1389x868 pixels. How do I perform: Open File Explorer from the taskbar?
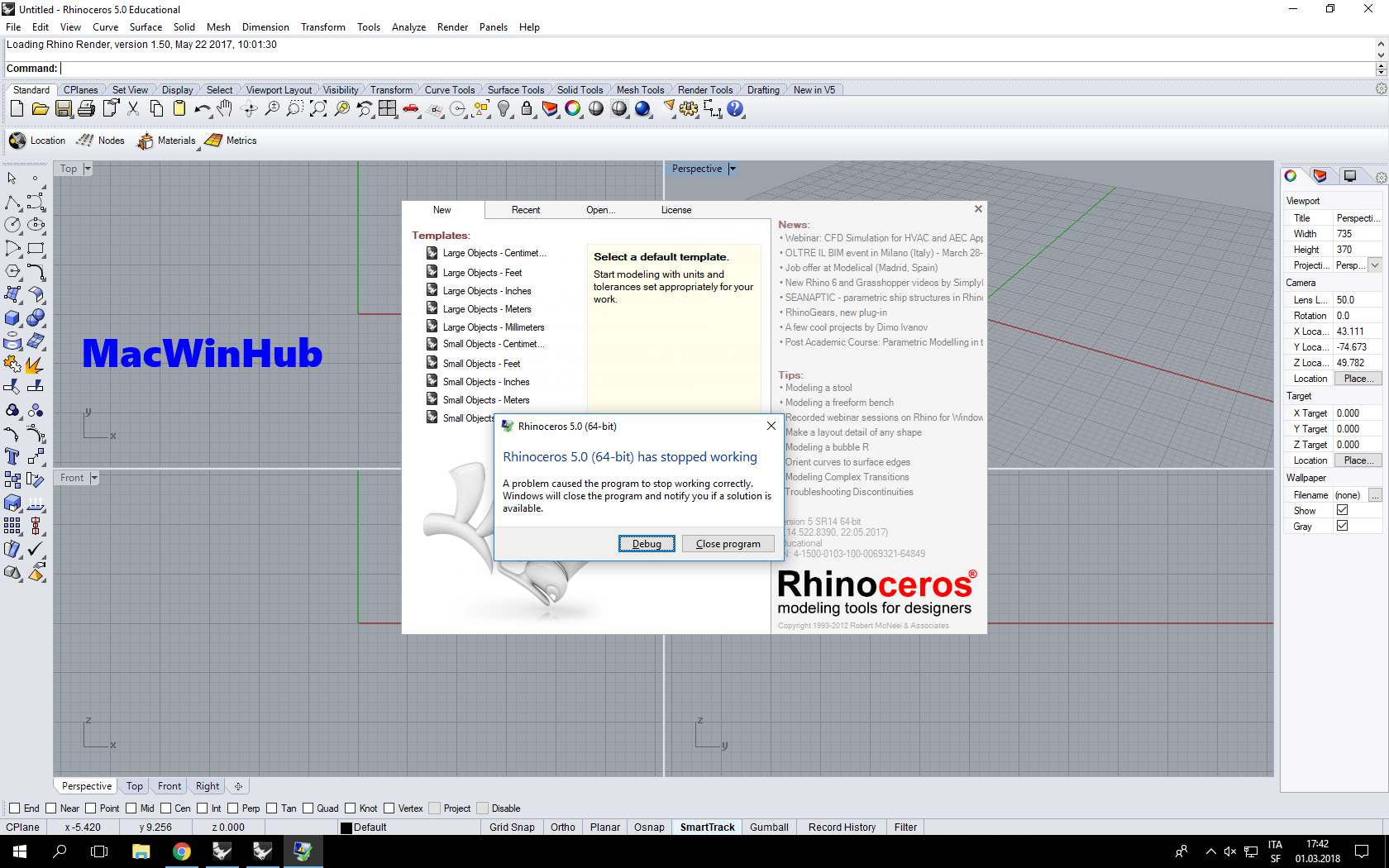(x=141, y=851)
